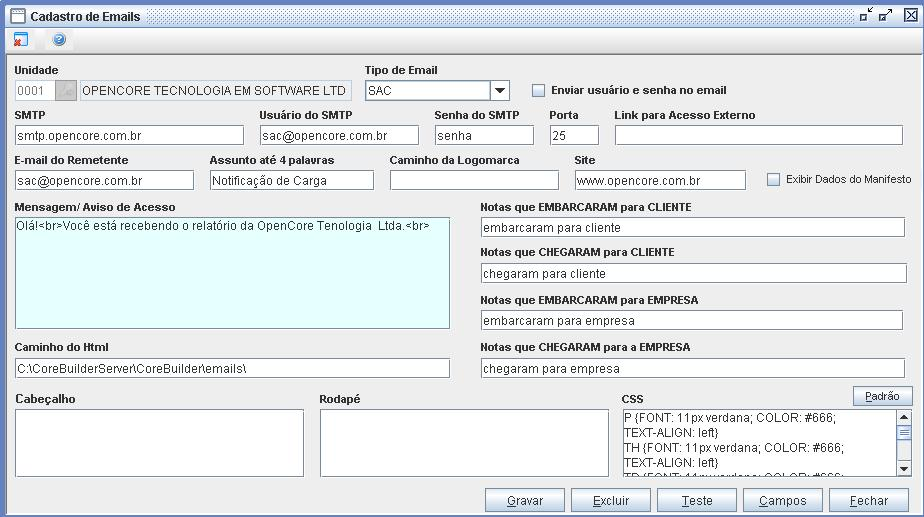Screen dimensions: 924x517
Task: Click the CSS scrollbar up arrow
Action: click(904, 417)
